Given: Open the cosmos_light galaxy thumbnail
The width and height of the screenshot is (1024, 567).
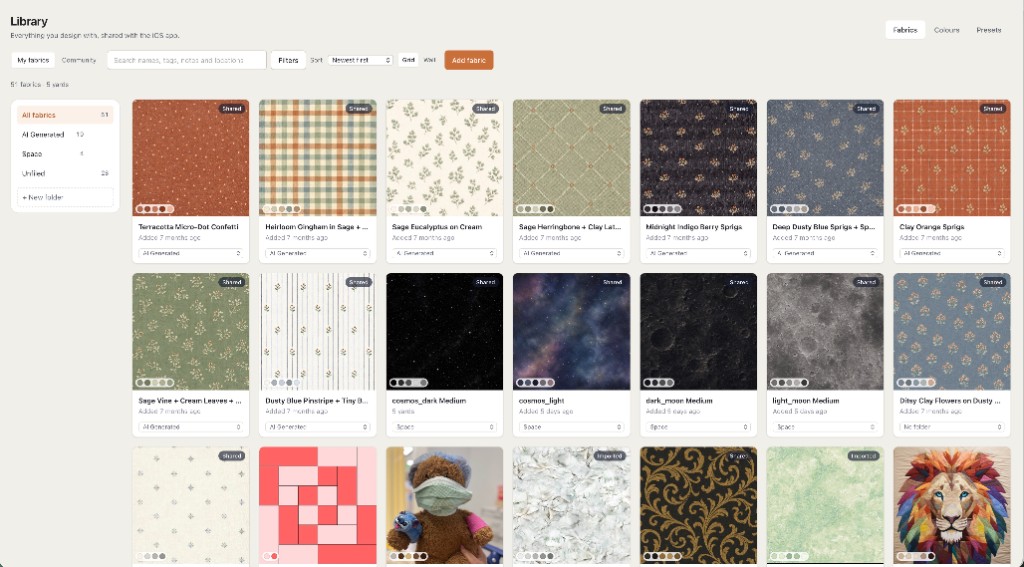Looking at the screenshot, I should point(571,331).
